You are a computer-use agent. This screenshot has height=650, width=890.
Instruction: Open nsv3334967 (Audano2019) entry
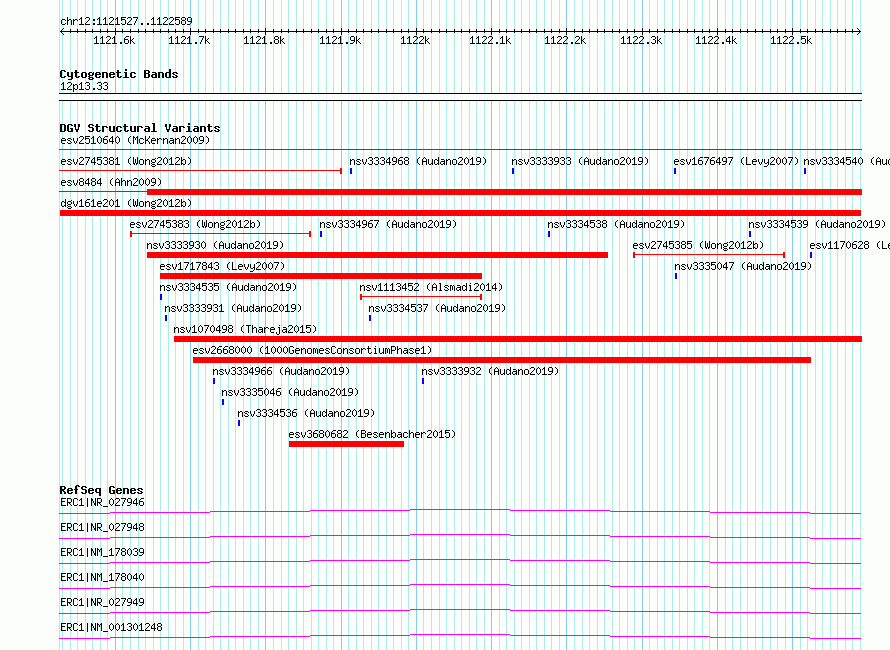(388, 224)
